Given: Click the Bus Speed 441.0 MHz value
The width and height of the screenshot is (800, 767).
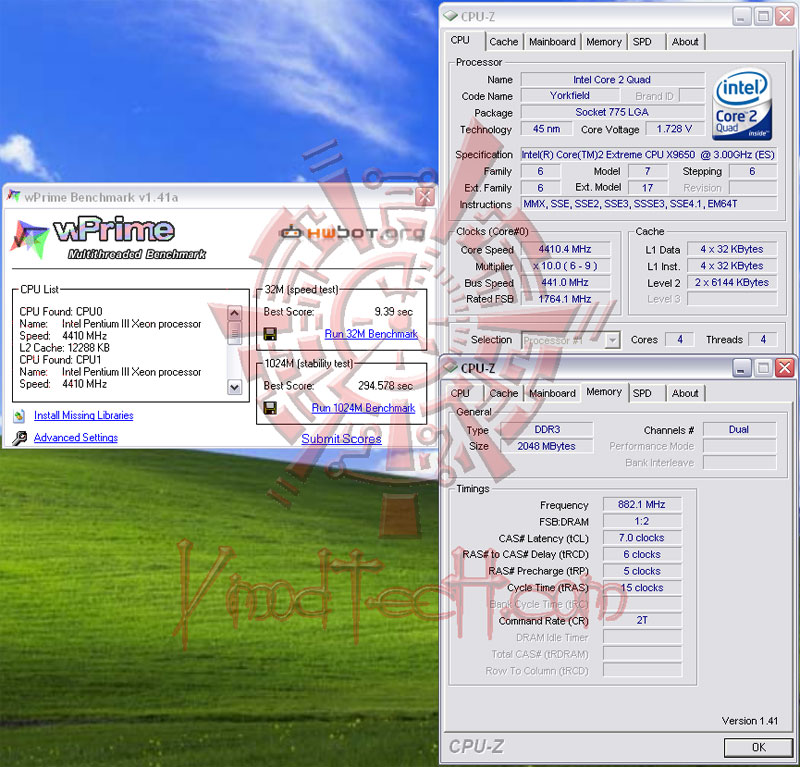Looking at the screenshot, I should coord(565,282).
